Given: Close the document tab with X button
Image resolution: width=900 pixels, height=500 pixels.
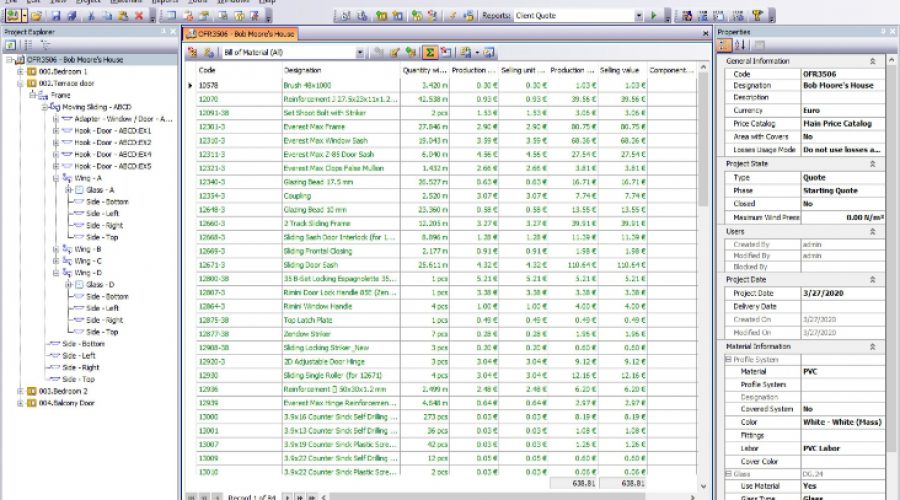Looking at the screenshot, I should tap(705, 34).
